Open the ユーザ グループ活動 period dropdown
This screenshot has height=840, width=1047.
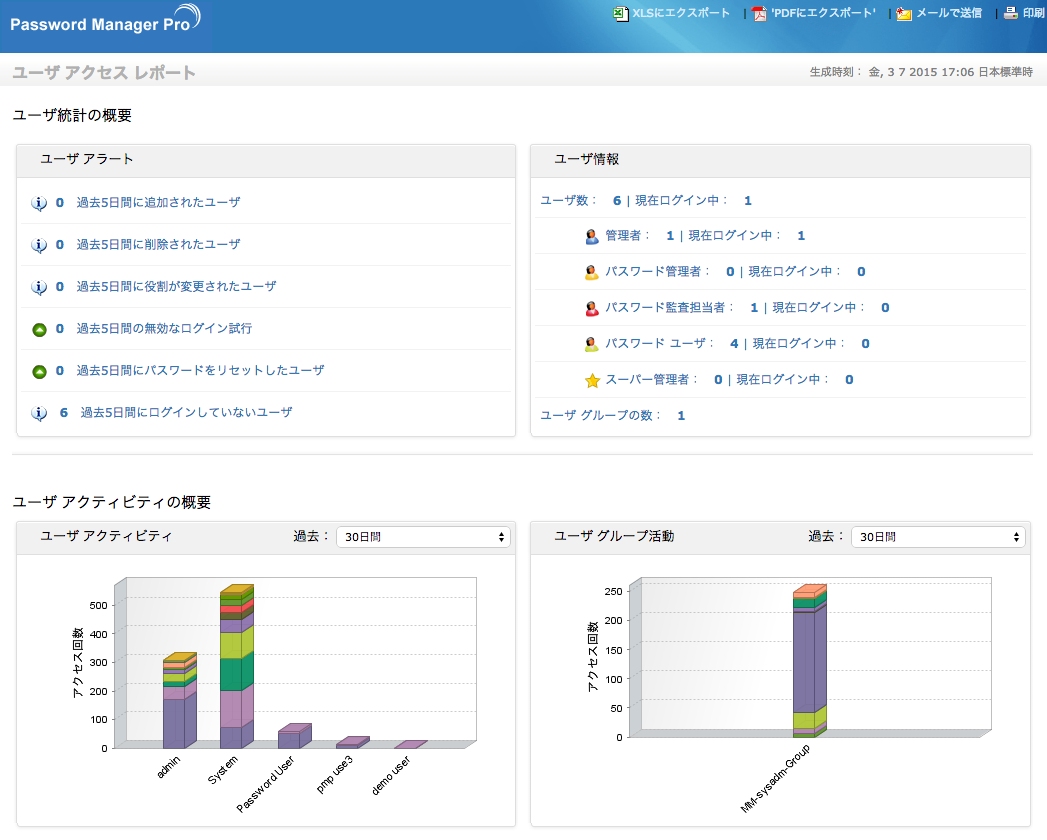click(938, 537)
